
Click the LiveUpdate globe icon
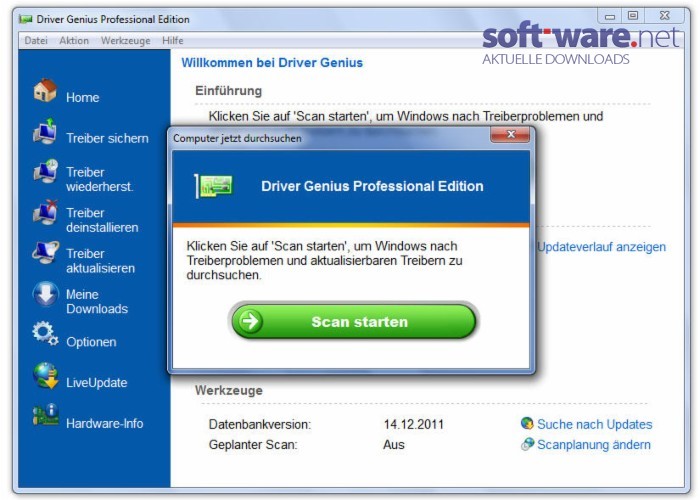[x=46, y=375]
